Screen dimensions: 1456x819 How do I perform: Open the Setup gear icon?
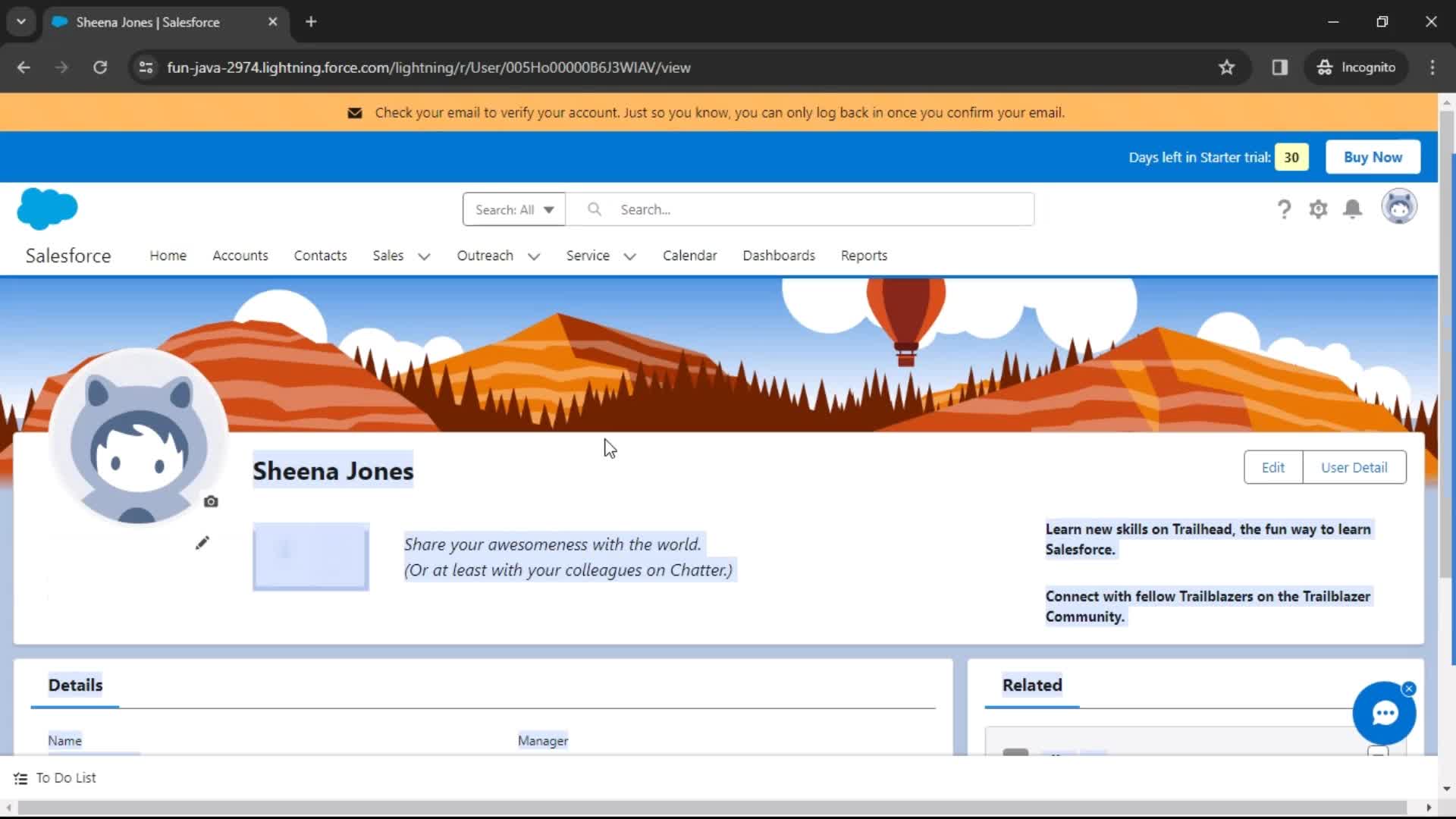tap(1318, 209)
